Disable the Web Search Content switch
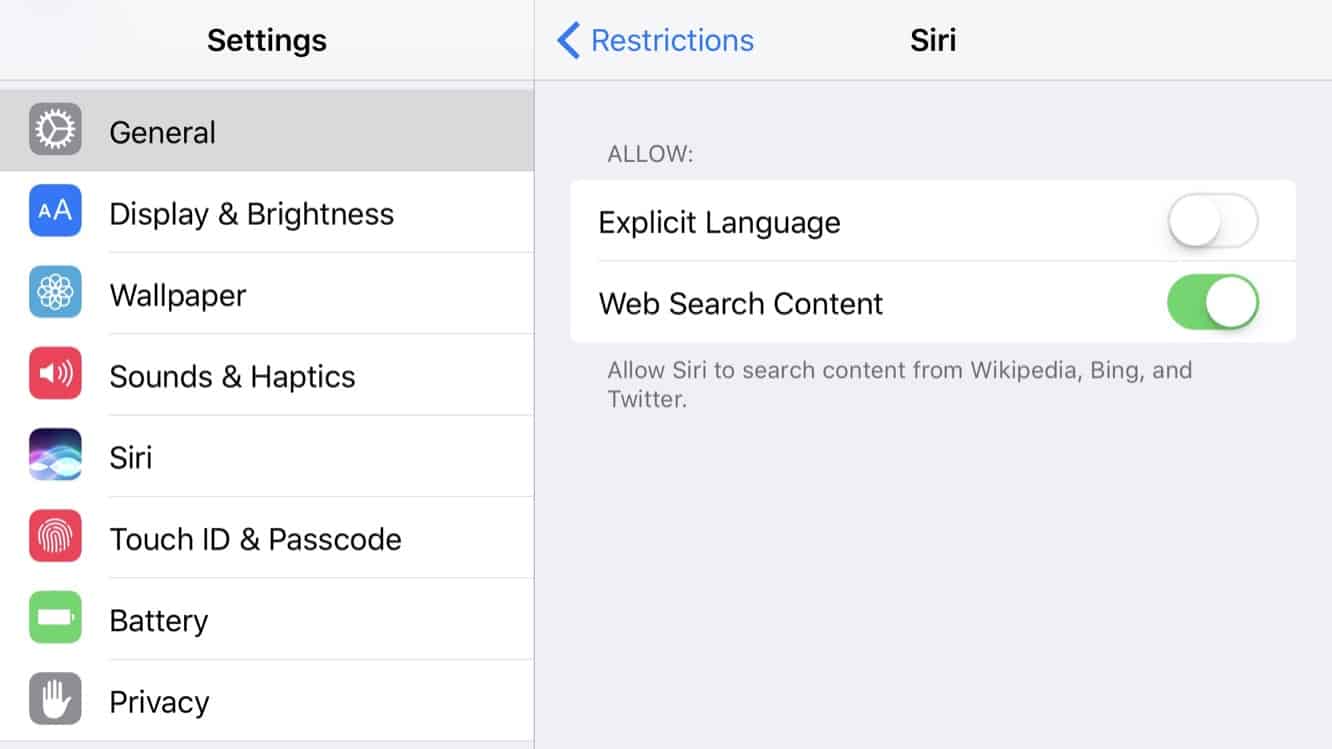Image resolution: width=1332 pixels, height=749 pixels. pos(1212,302)
